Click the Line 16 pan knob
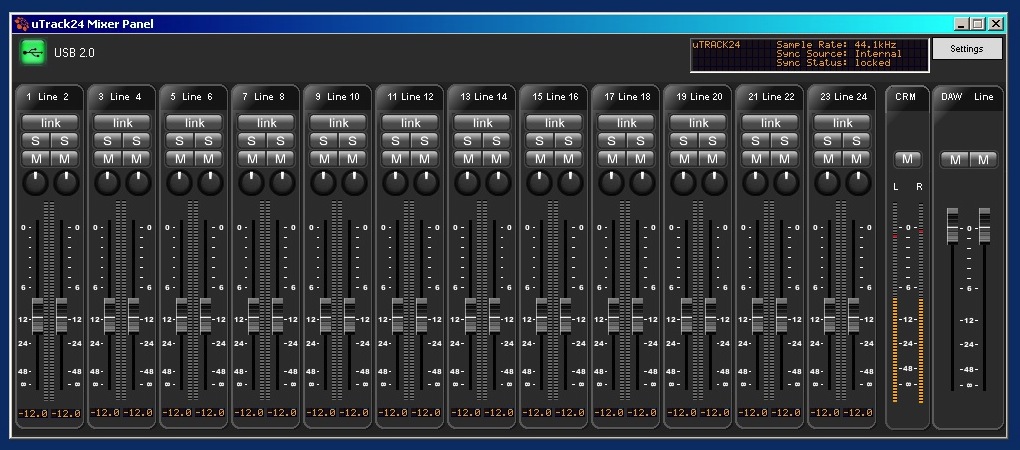Viewport: 1020px width, 450px height. point(570,182)
